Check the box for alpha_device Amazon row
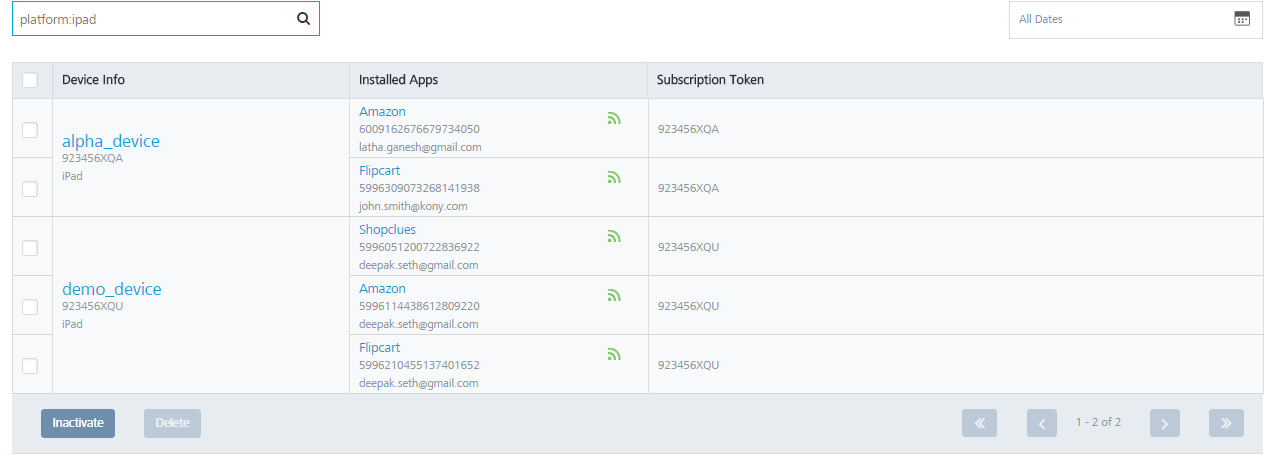The image size is (1272, 460). pos(30,129)
